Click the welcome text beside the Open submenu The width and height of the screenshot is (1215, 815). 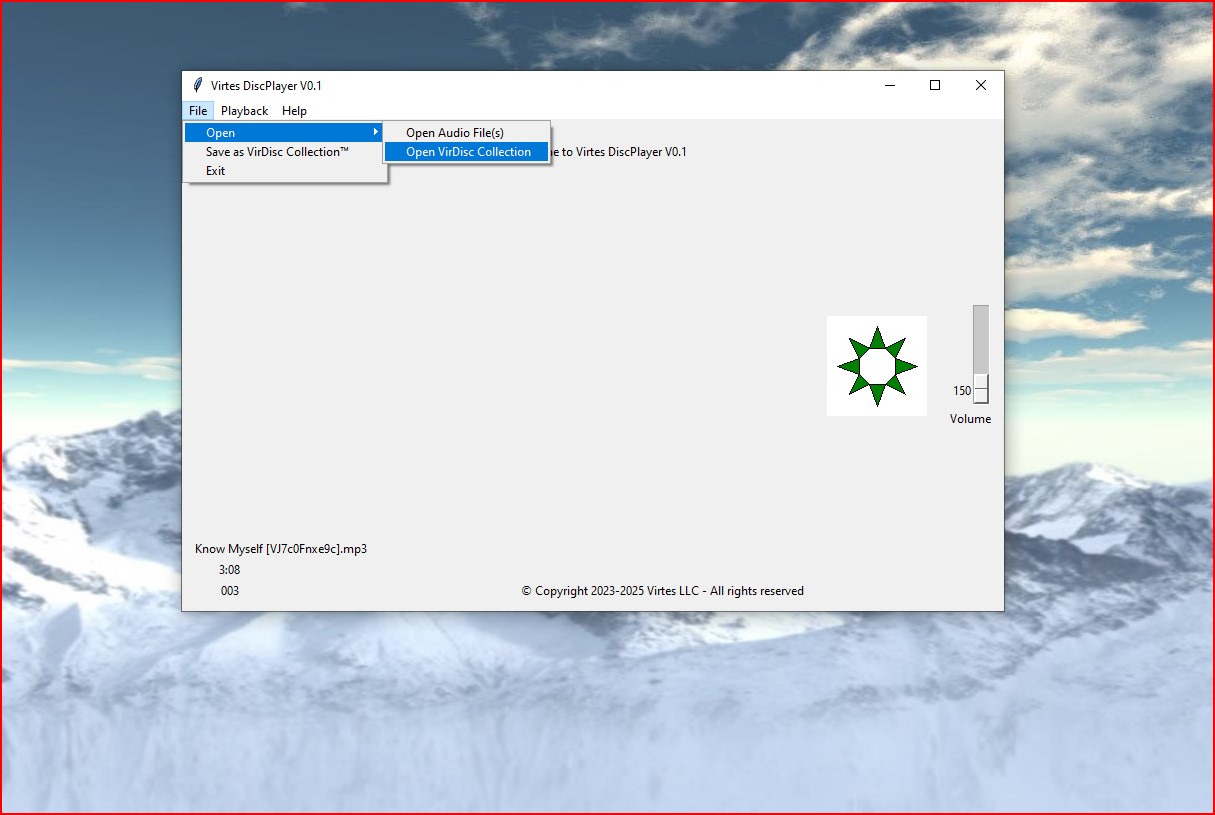(619, 152)
